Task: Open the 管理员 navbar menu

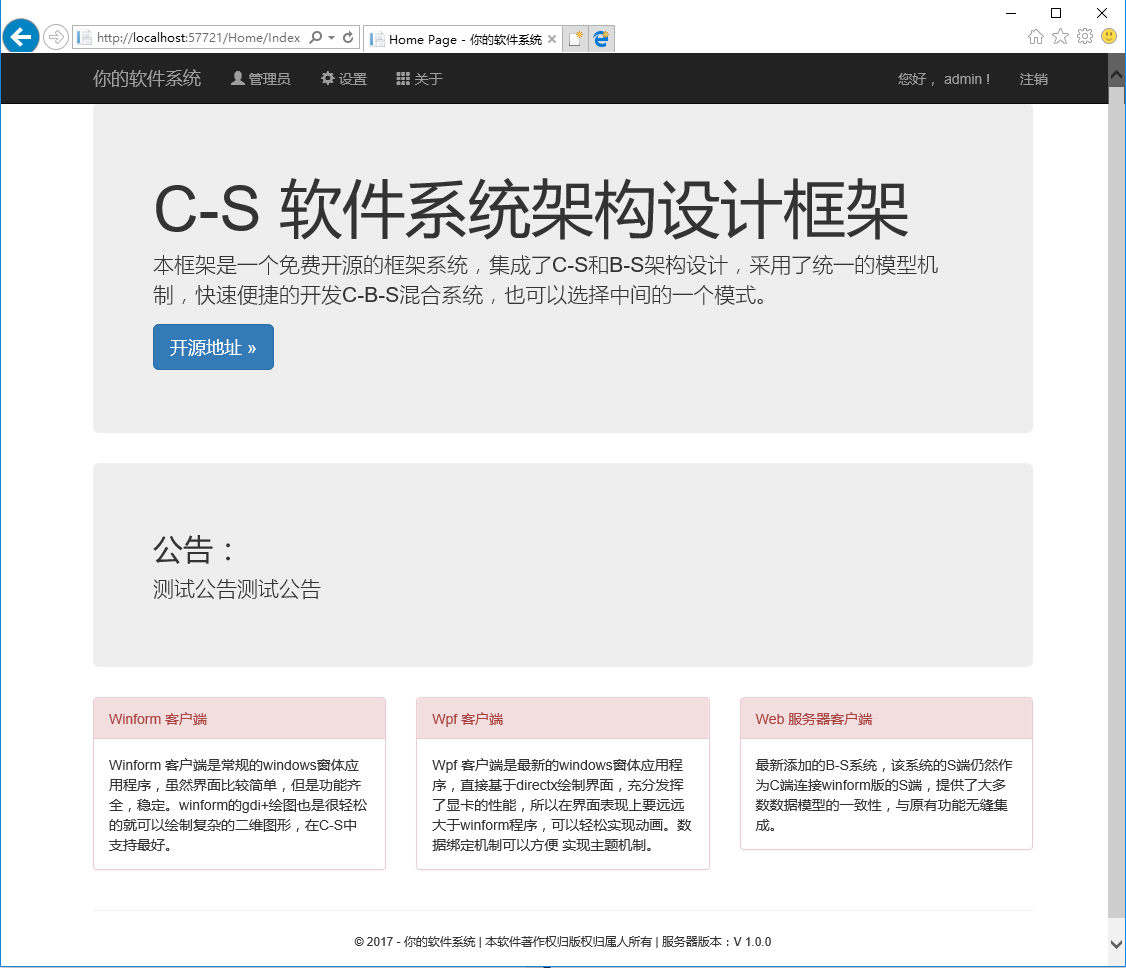Action: [261, 79]
